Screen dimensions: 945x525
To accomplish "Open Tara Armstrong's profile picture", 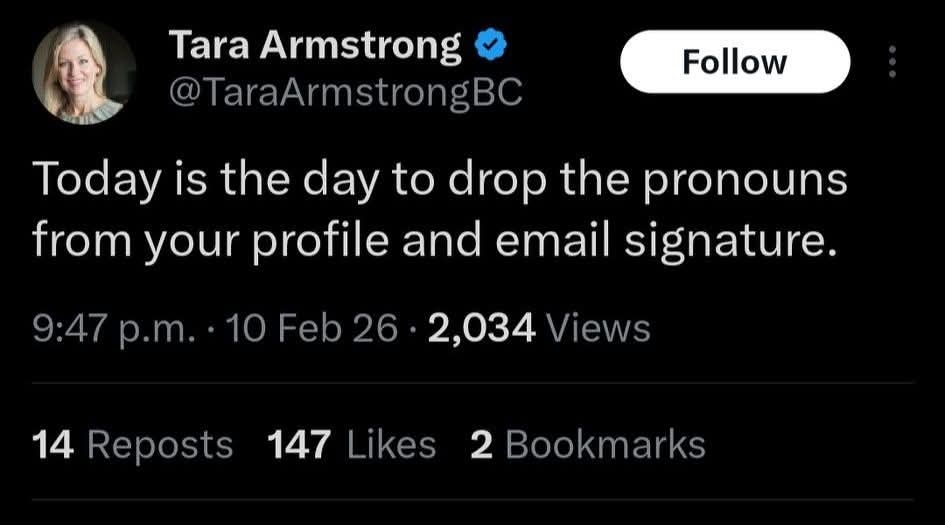I will click(x=83, y=72).
